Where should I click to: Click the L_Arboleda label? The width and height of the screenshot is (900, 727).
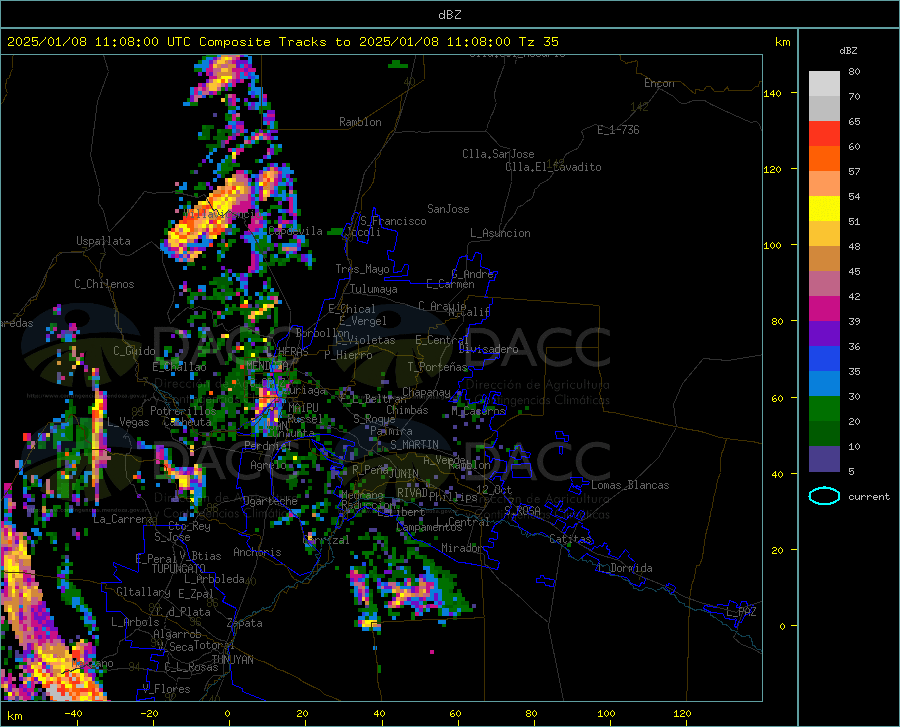click(214, 579)
